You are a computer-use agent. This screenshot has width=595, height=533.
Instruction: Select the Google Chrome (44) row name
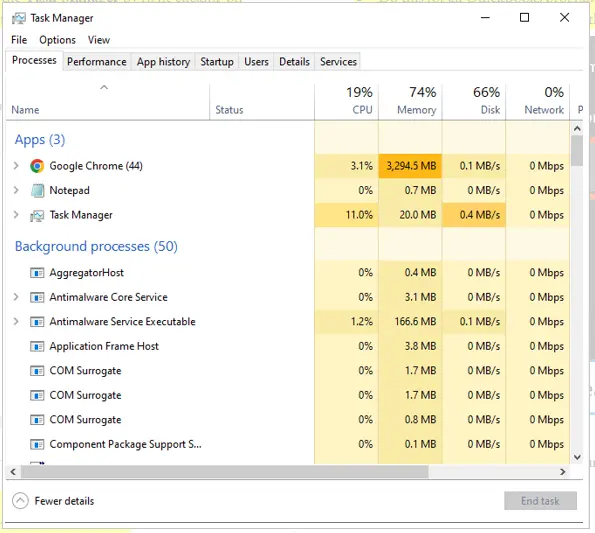[96, 166]
